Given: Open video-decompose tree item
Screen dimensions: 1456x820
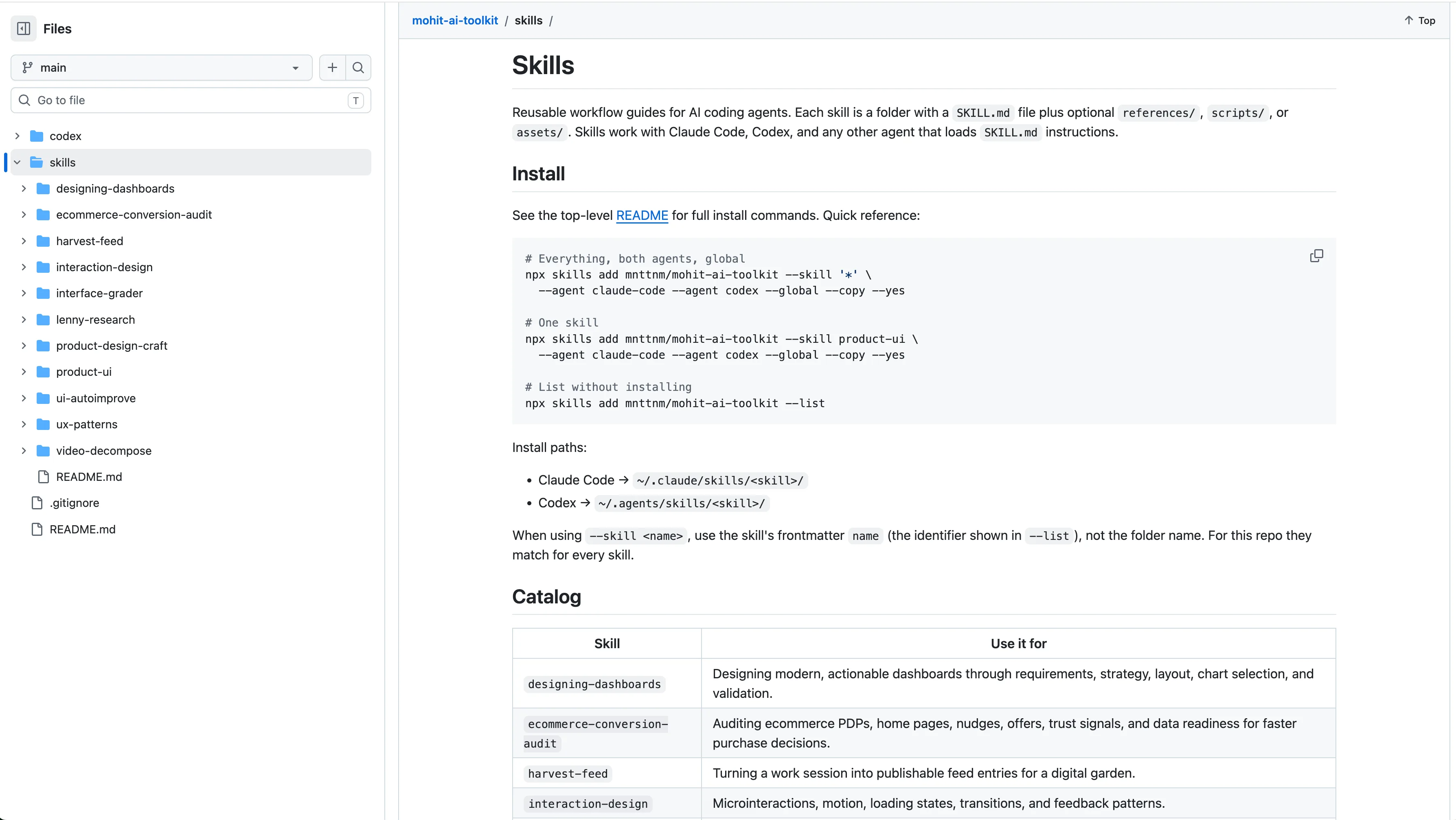Looking at the screenshot, I should [x=104, y=450].
